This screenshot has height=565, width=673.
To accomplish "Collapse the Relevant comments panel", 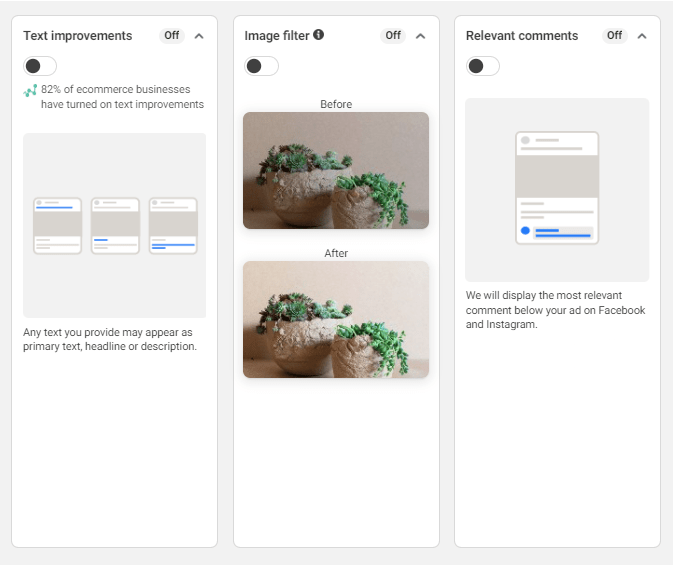I will [x=642, y=36].
